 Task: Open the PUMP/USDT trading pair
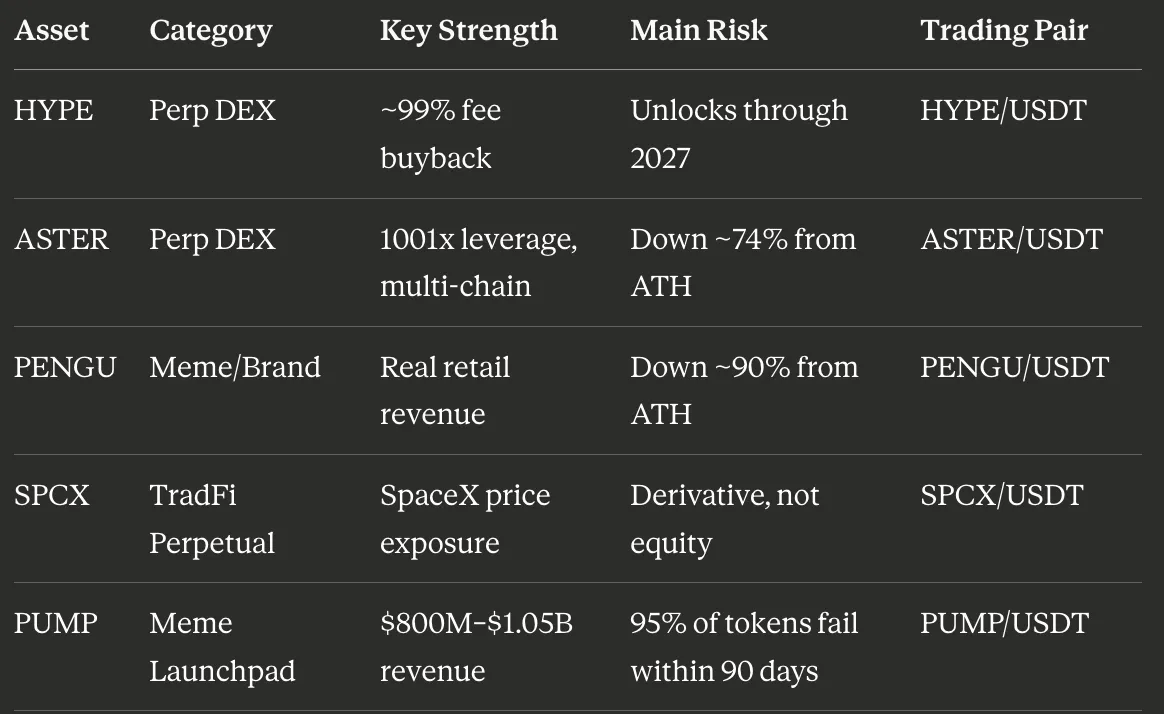tap(1004, 623)
